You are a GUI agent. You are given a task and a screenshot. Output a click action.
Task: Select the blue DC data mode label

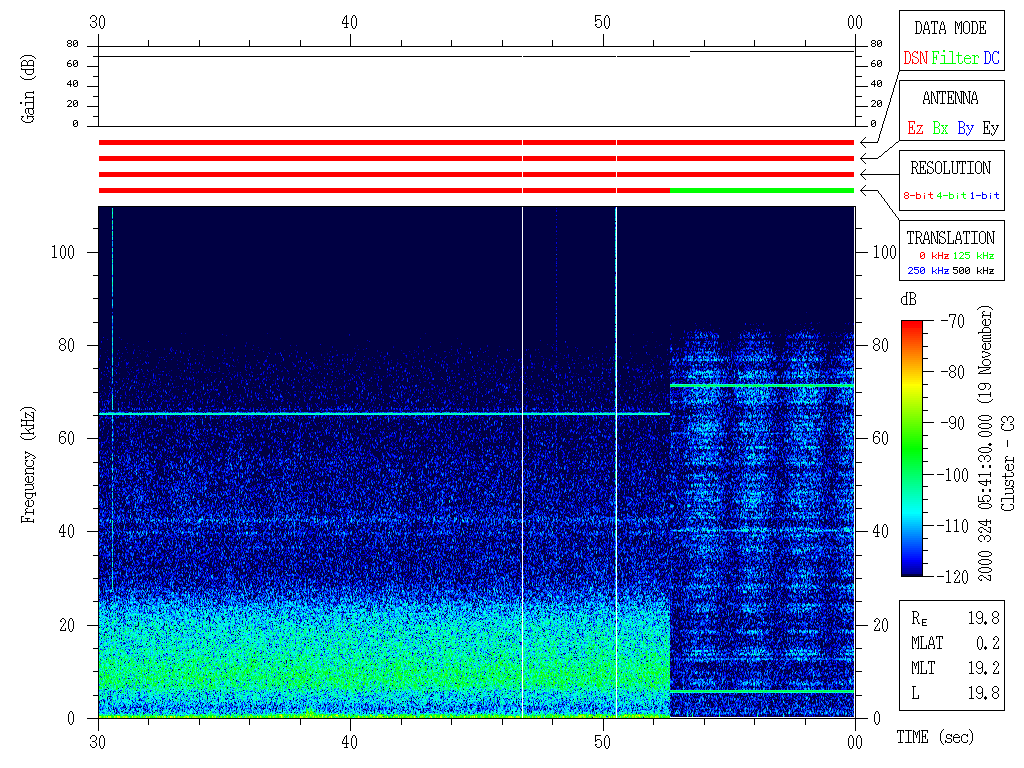(x=991, y=59)
